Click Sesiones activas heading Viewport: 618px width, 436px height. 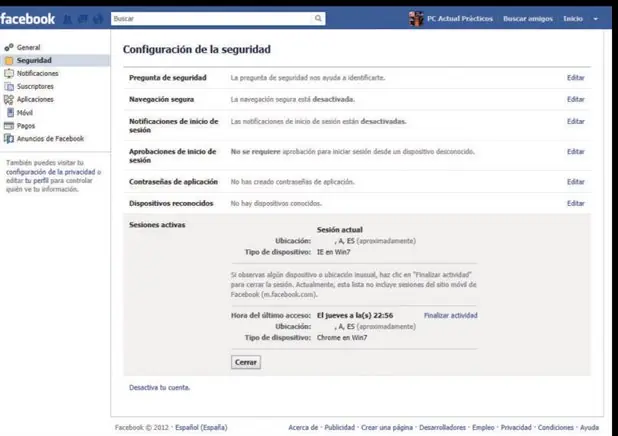click(157, 225)
